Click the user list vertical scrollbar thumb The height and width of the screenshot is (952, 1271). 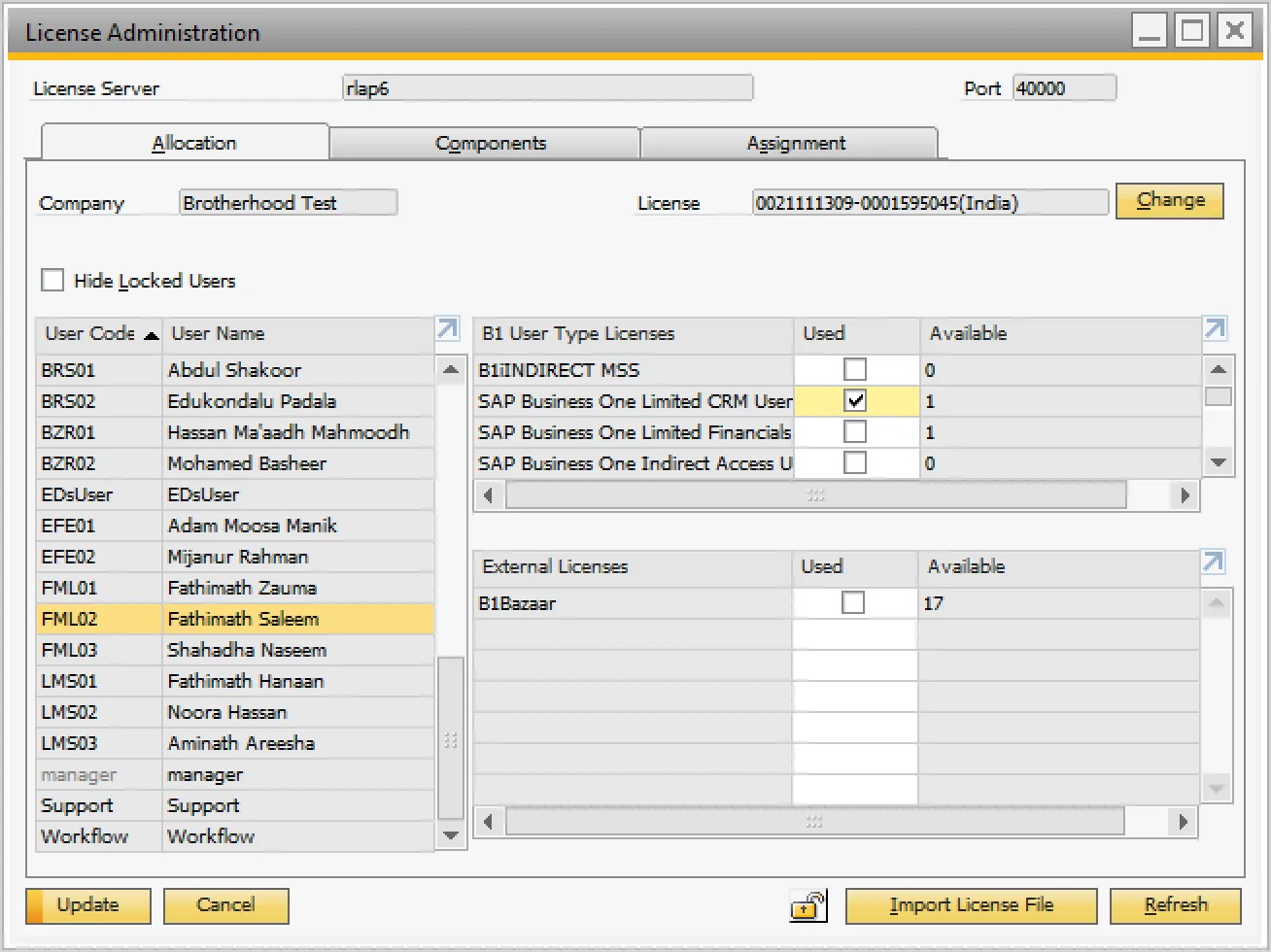[x=451, y=739]
